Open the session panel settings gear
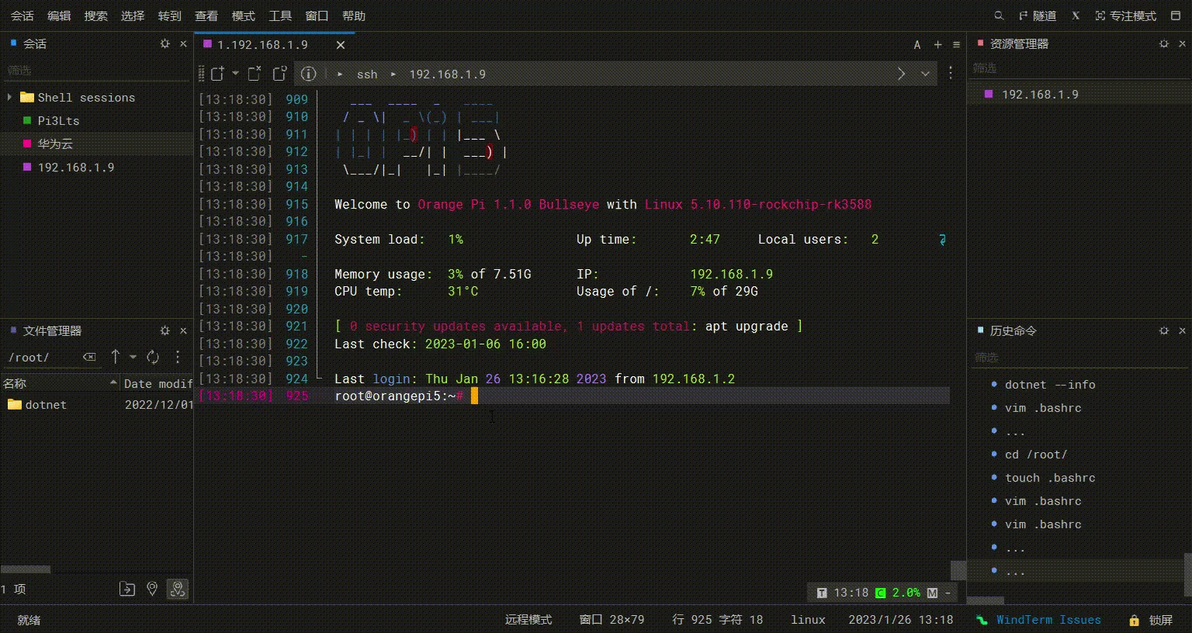Screen dimensions: 1192x633 (x=165, y=44)
